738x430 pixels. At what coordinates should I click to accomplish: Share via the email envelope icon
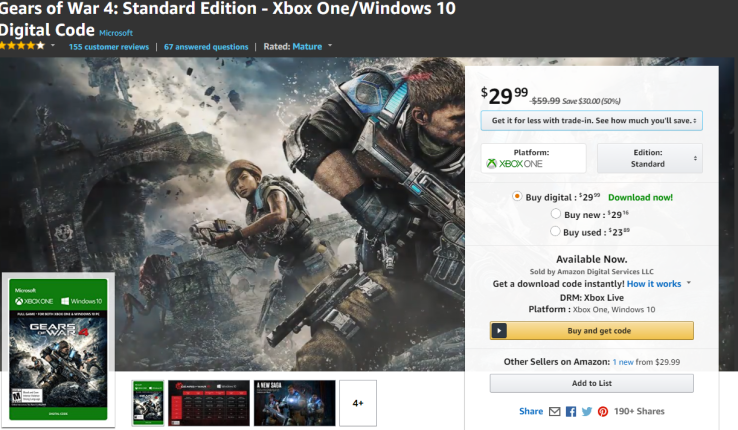tap(555, 412)
